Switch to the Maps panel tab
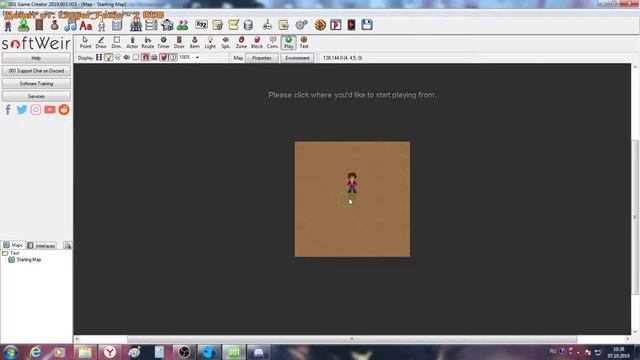The image size is (640, 360). pos(13,245)
